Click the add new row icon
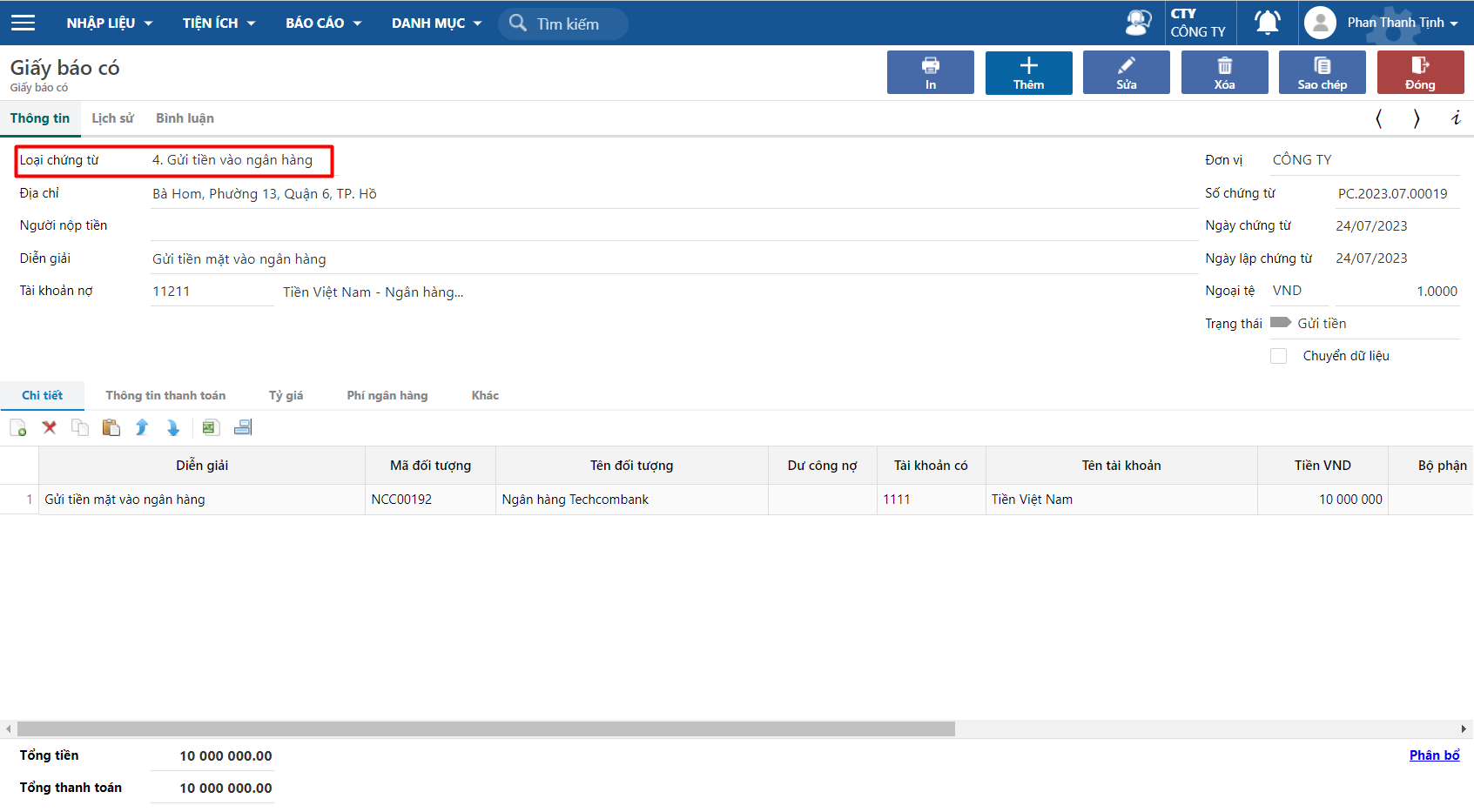This screenshot has width=1474, height=812. point(18,427)
